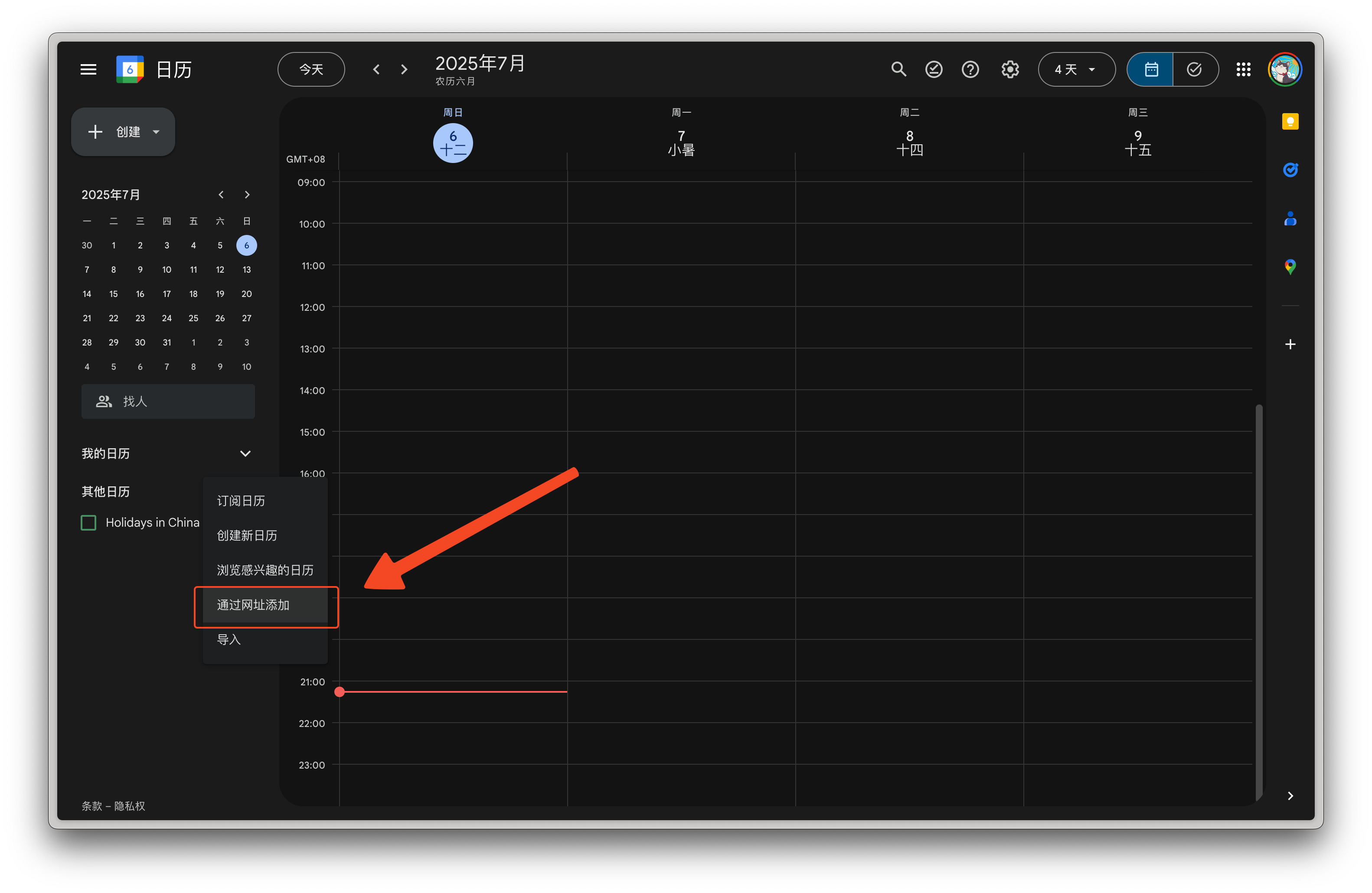Click the 今天 button

tap(311, 69)
